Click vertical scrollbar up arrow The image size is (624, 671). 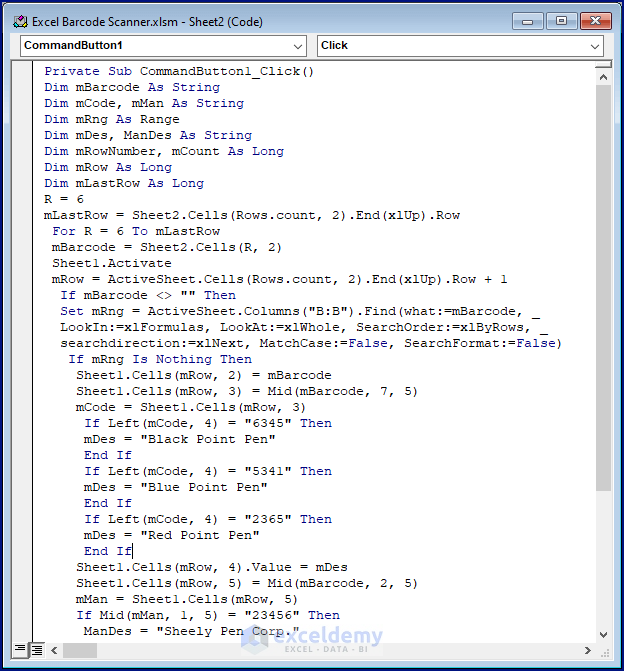click(603, 77)
